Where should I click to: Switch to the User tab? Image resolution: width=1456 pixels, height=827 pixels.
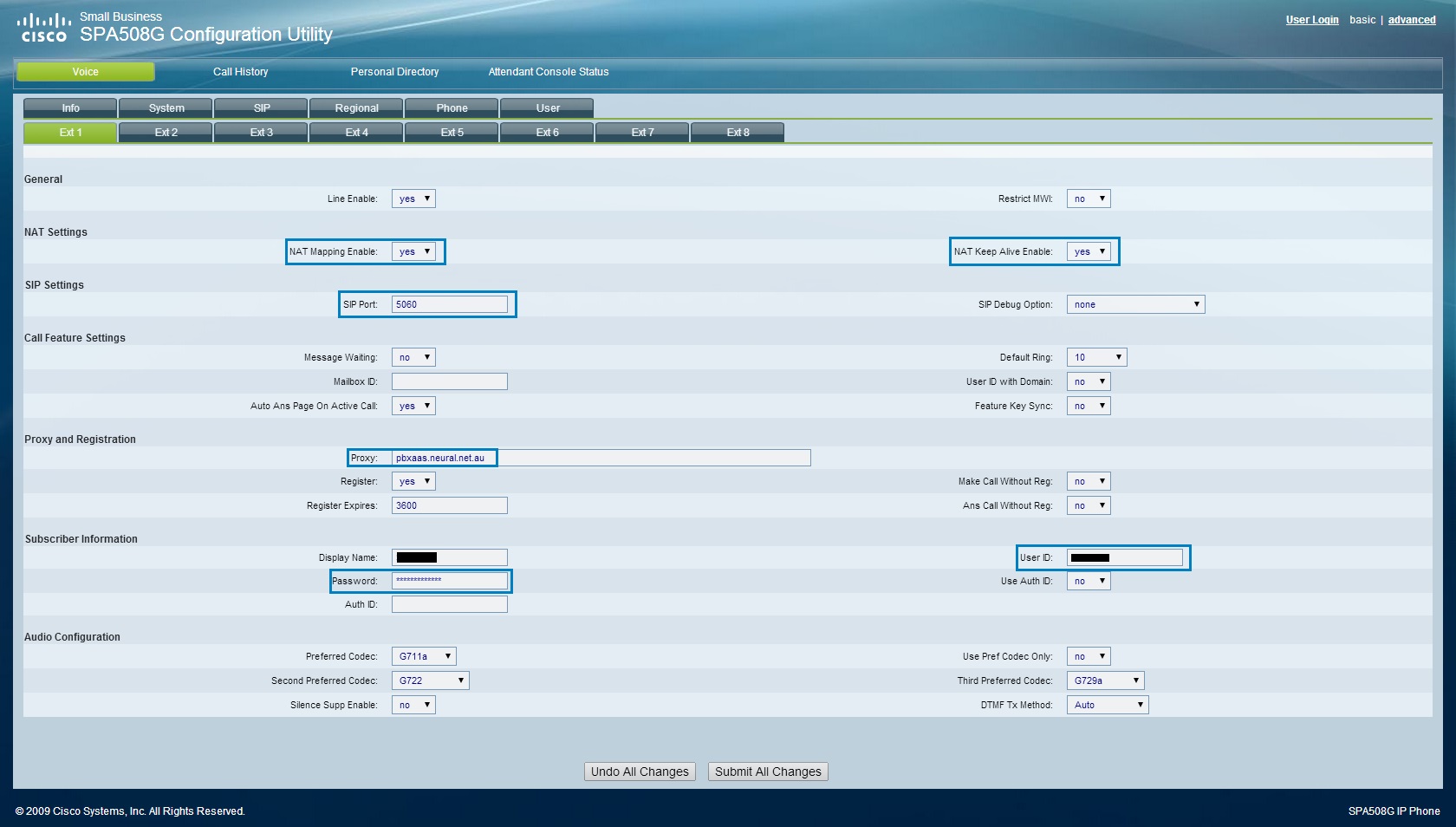point(547,108)
